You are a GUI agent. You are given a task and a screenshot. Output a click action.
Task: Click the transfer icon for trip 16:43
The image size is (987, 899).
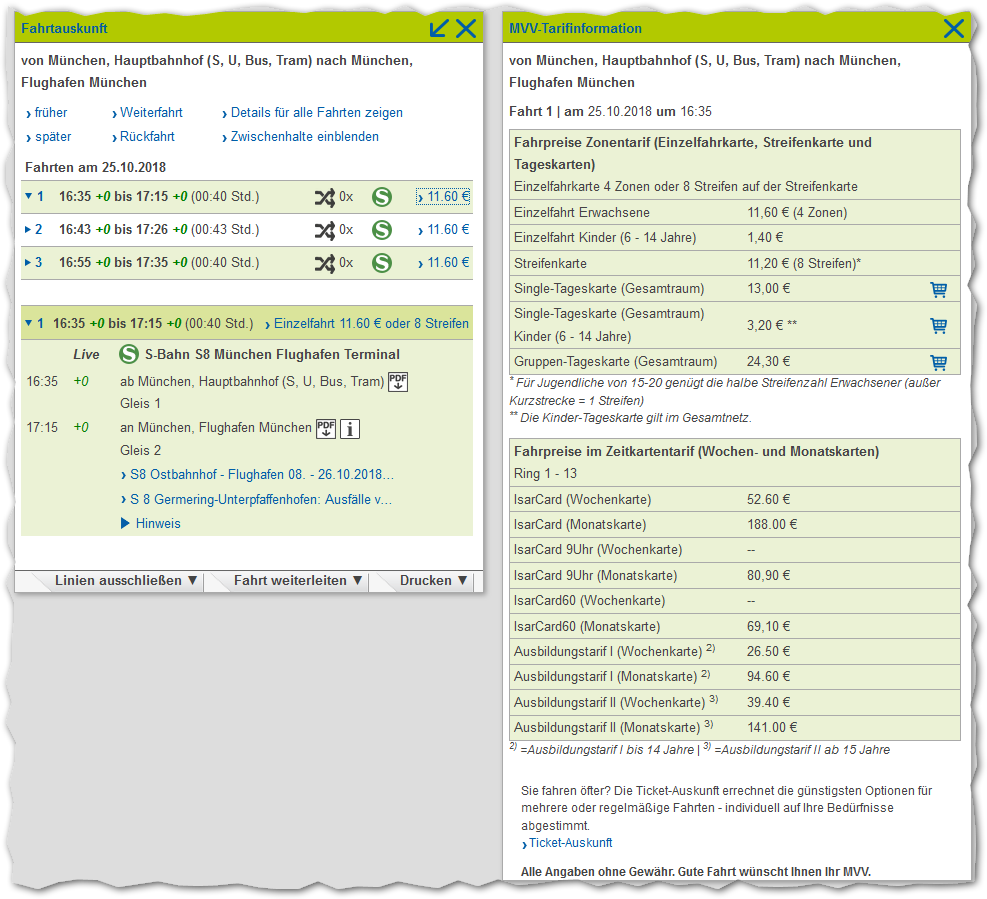[325, 230]
